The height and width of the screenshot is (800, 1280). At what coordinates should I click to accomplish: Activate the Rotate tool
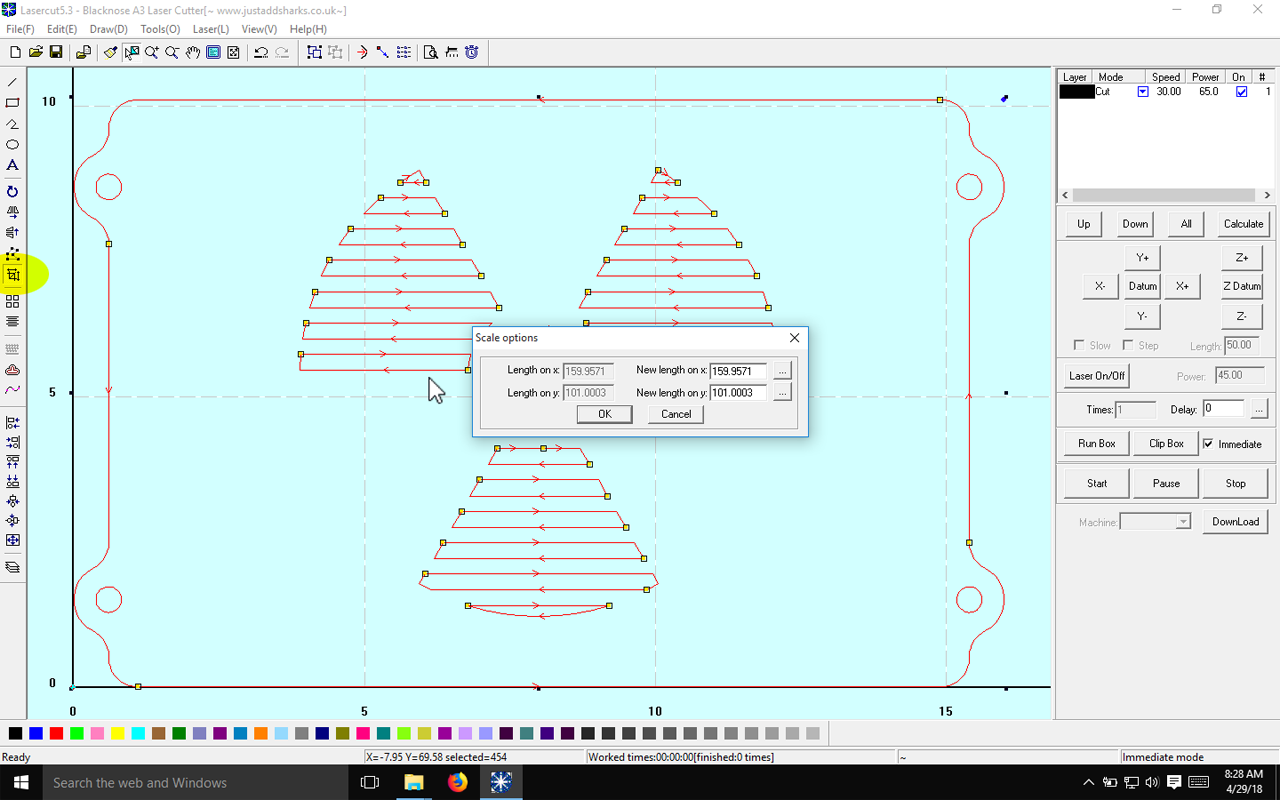[12, 190]
